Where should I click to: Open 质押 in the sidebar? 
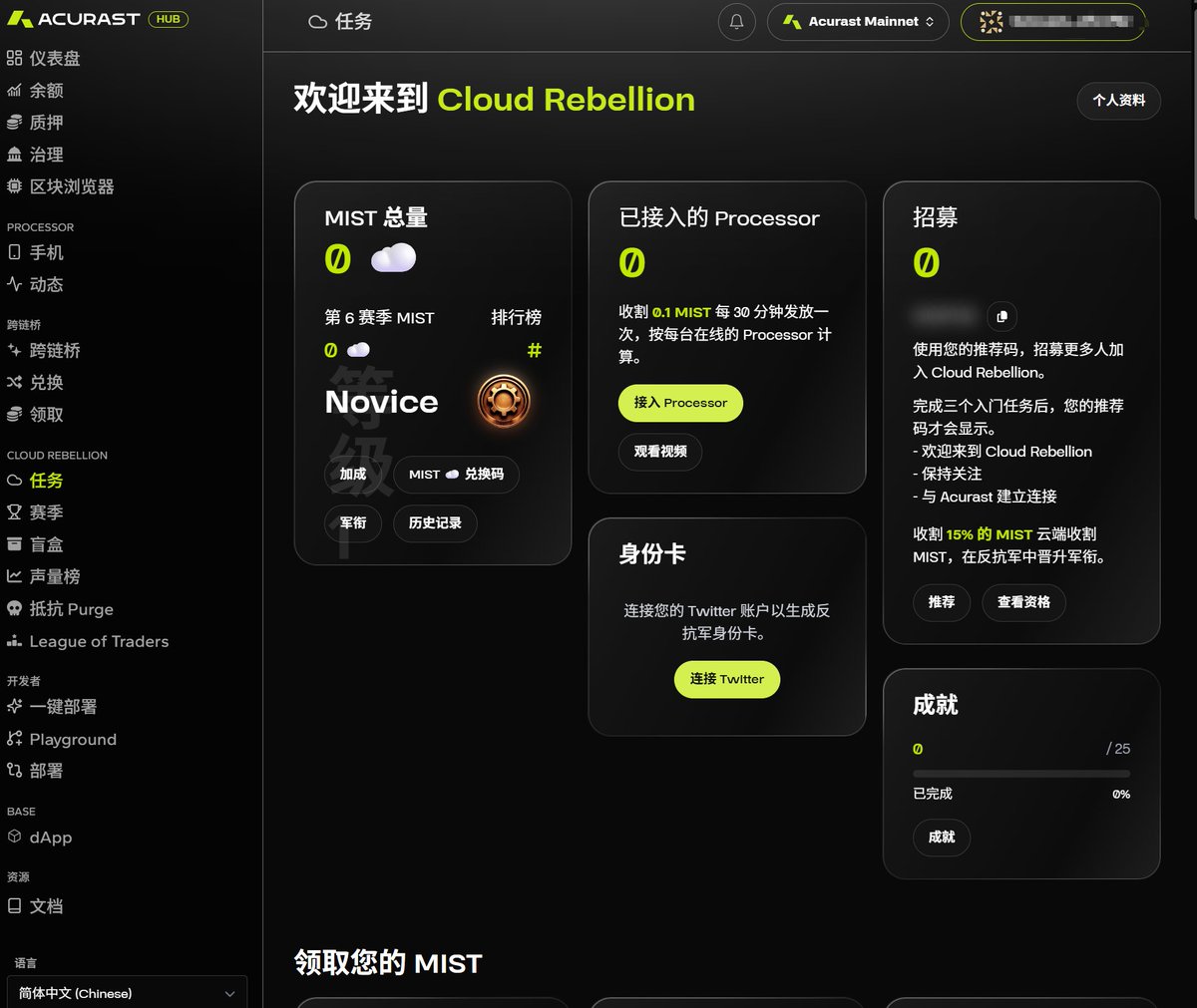point(36,123)
